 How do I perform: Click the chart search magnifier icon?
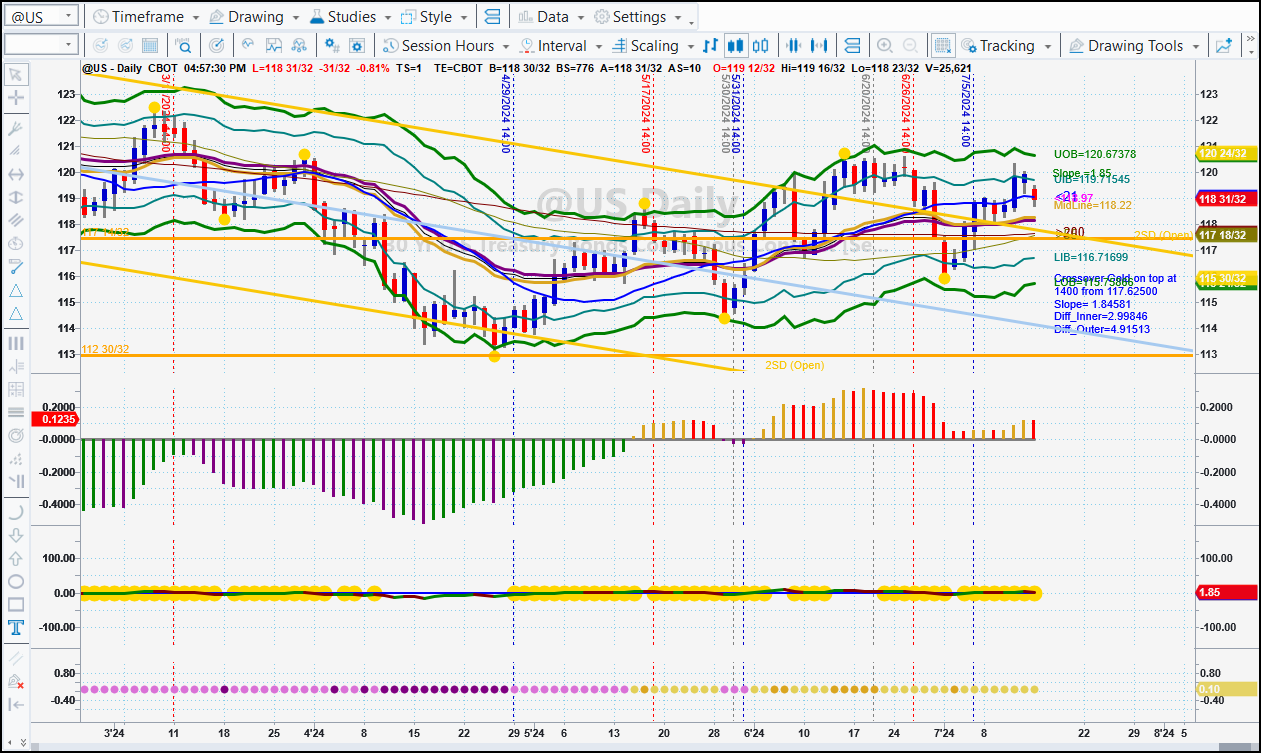tap(184, 45)
